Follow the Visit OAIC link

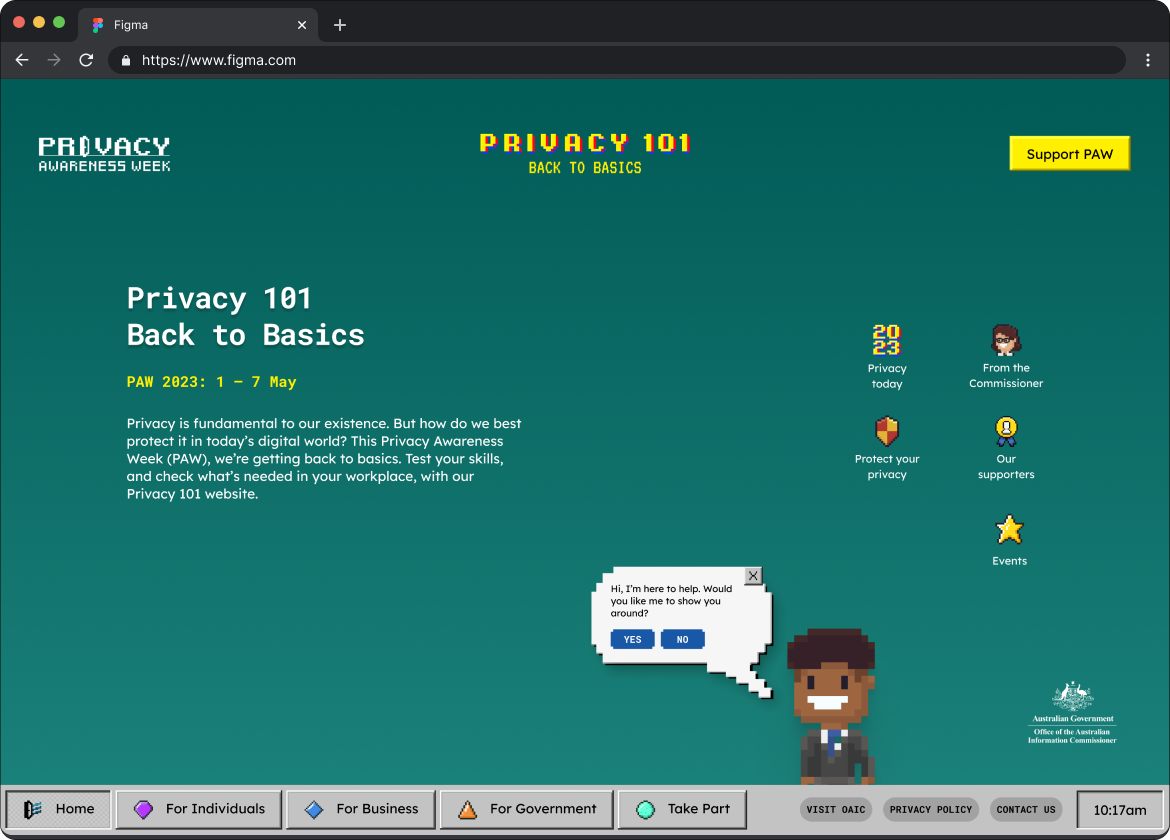836,809
